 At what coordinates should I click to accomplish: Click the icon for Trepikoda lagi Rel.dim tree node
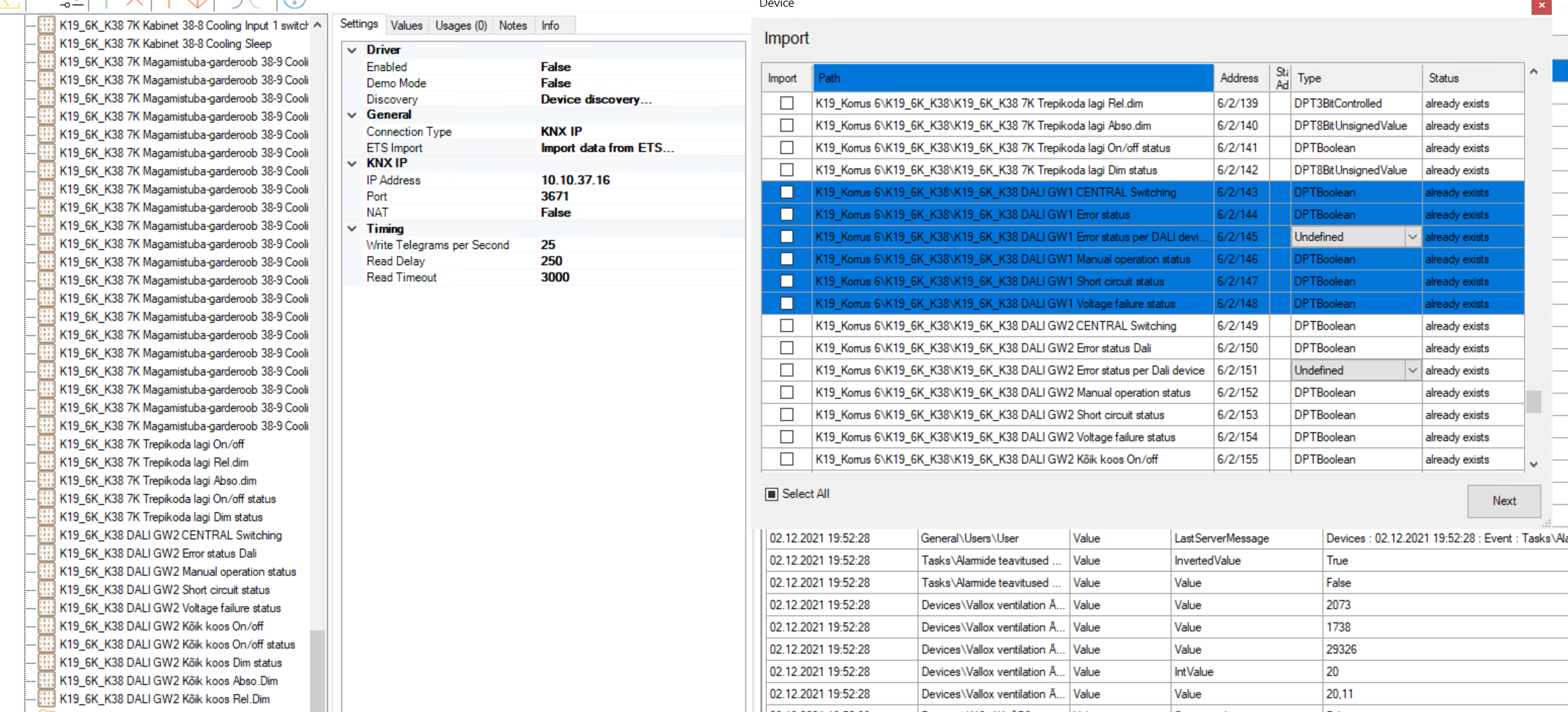pos(47,463)
